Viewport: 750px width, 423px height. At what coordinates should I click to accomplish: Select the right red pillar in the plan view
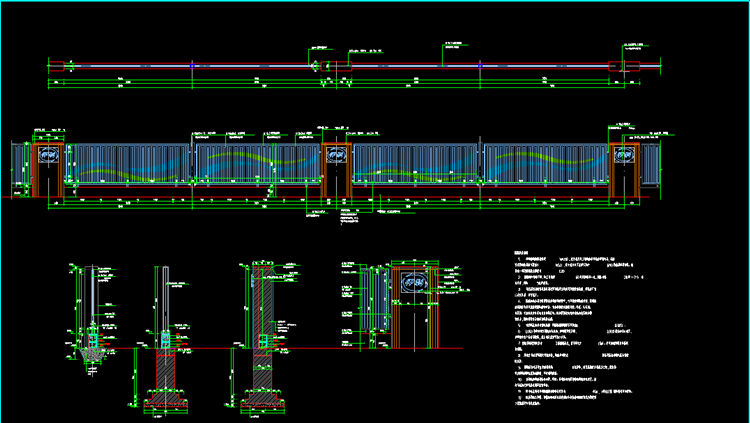coord(617,66)
